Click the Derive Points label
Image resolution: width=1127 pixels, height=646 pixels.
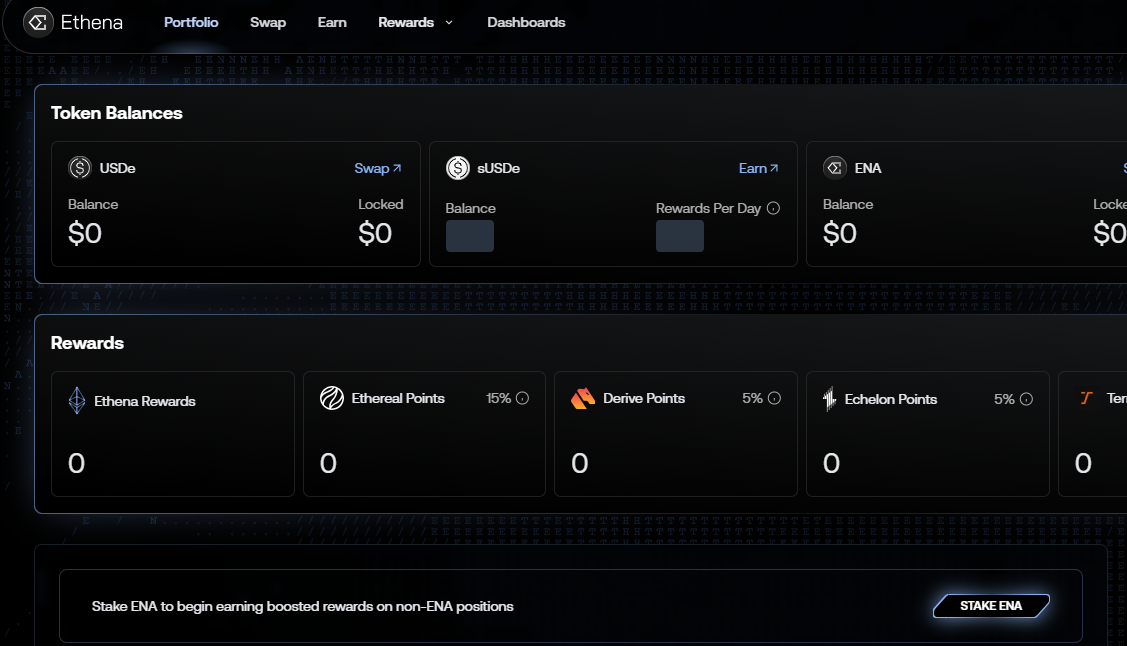pyautogui.click(x=644, y=398)
